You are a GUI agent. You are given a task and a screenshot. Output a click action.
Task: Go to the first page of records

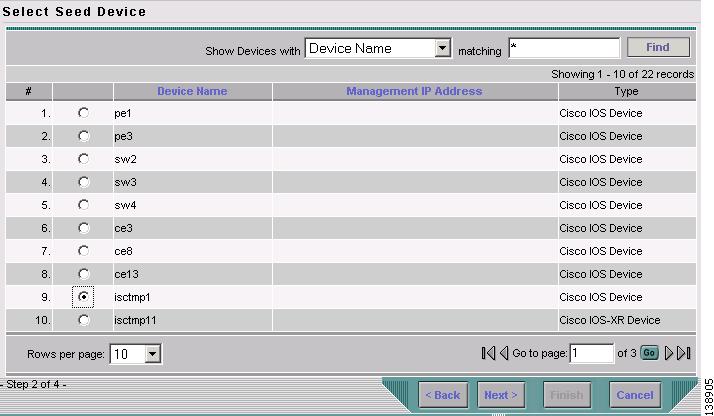pos(488,353)
